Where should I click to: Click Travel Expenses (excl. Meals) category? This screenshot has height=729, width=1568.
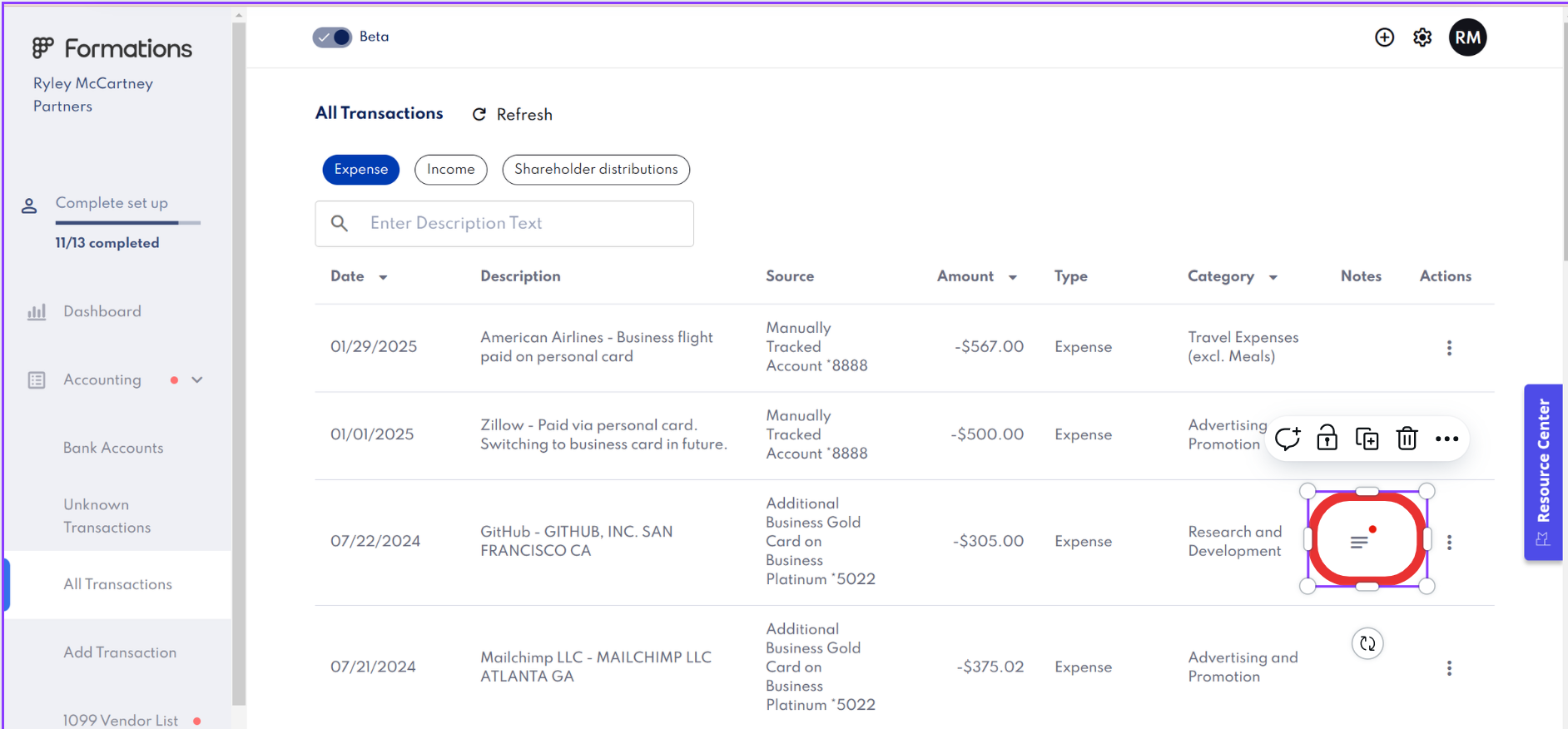1243,347
